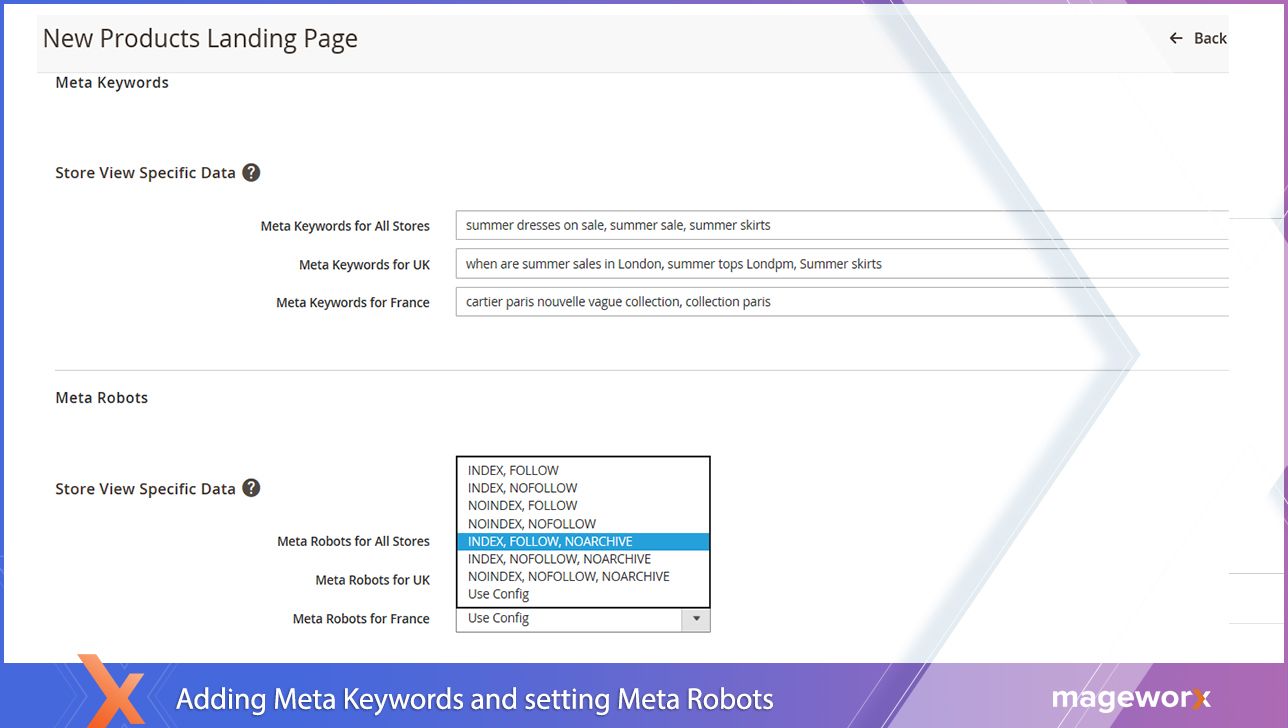The width and height of the screenshot is (1288, 728).
Task: Select highlighted INDEX, FOLLOW, NOARCHIVE option
Action: [550, 541]
